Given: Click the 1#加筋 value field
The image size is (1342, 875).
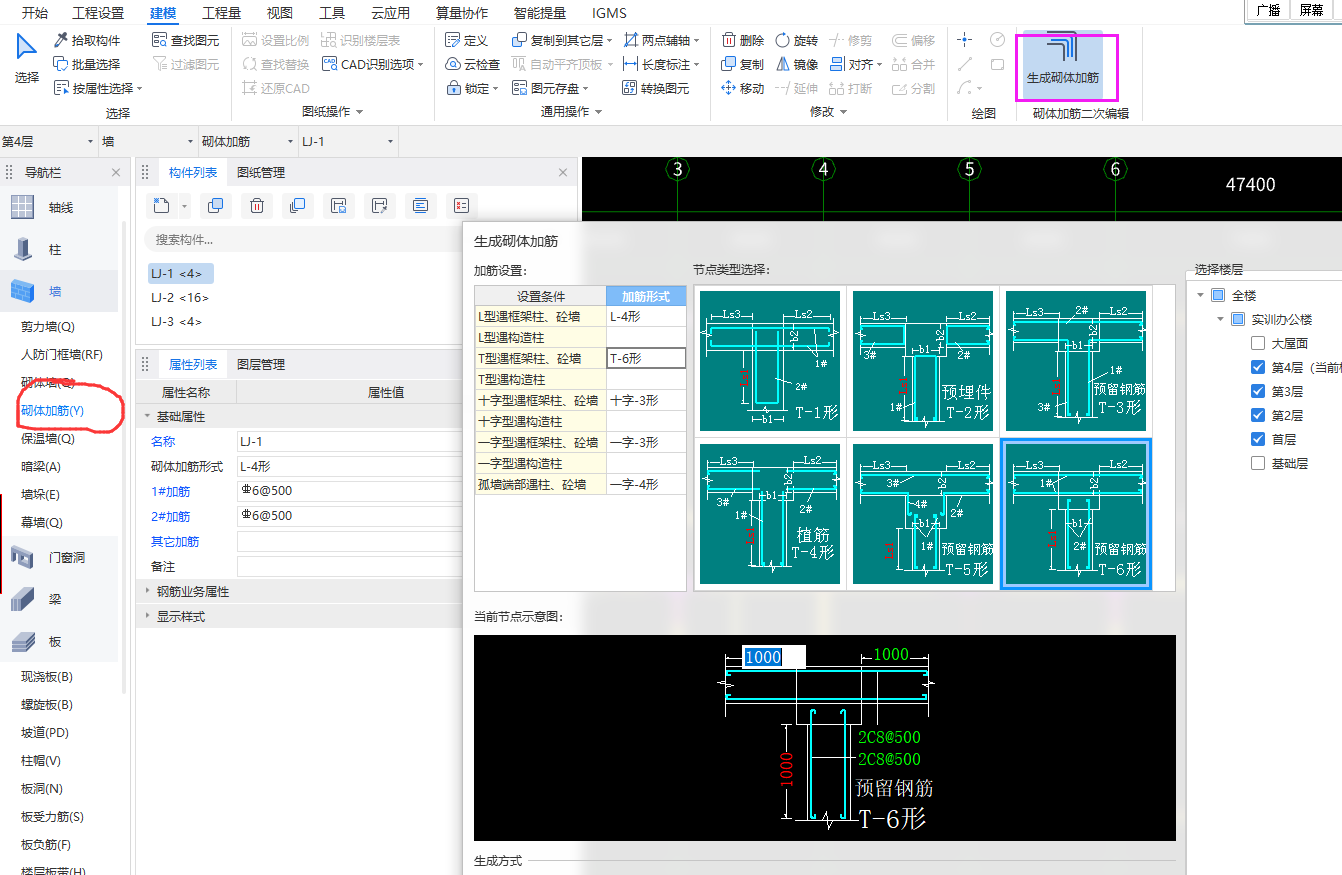Looking at the screenshot, I should 350,492.
